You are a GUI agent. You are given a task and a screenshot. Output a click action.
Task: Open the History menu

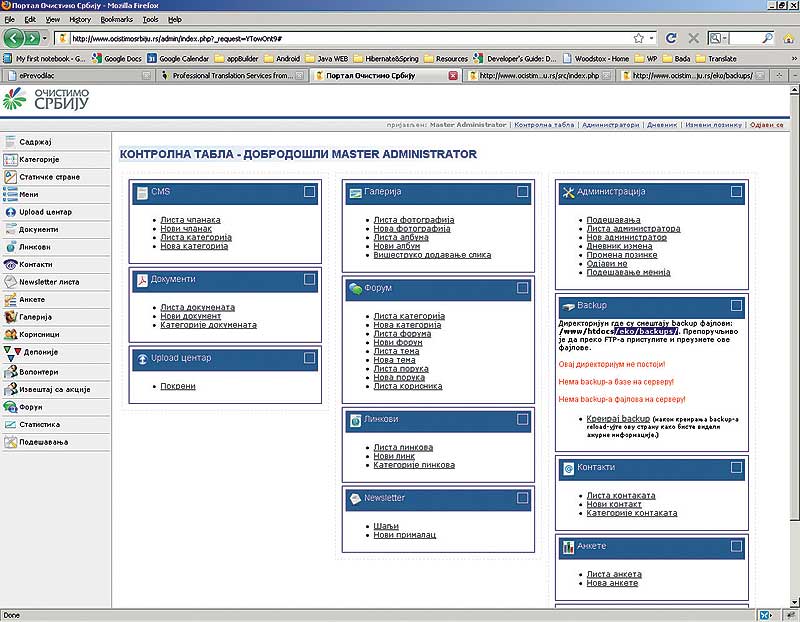(80, 19)
